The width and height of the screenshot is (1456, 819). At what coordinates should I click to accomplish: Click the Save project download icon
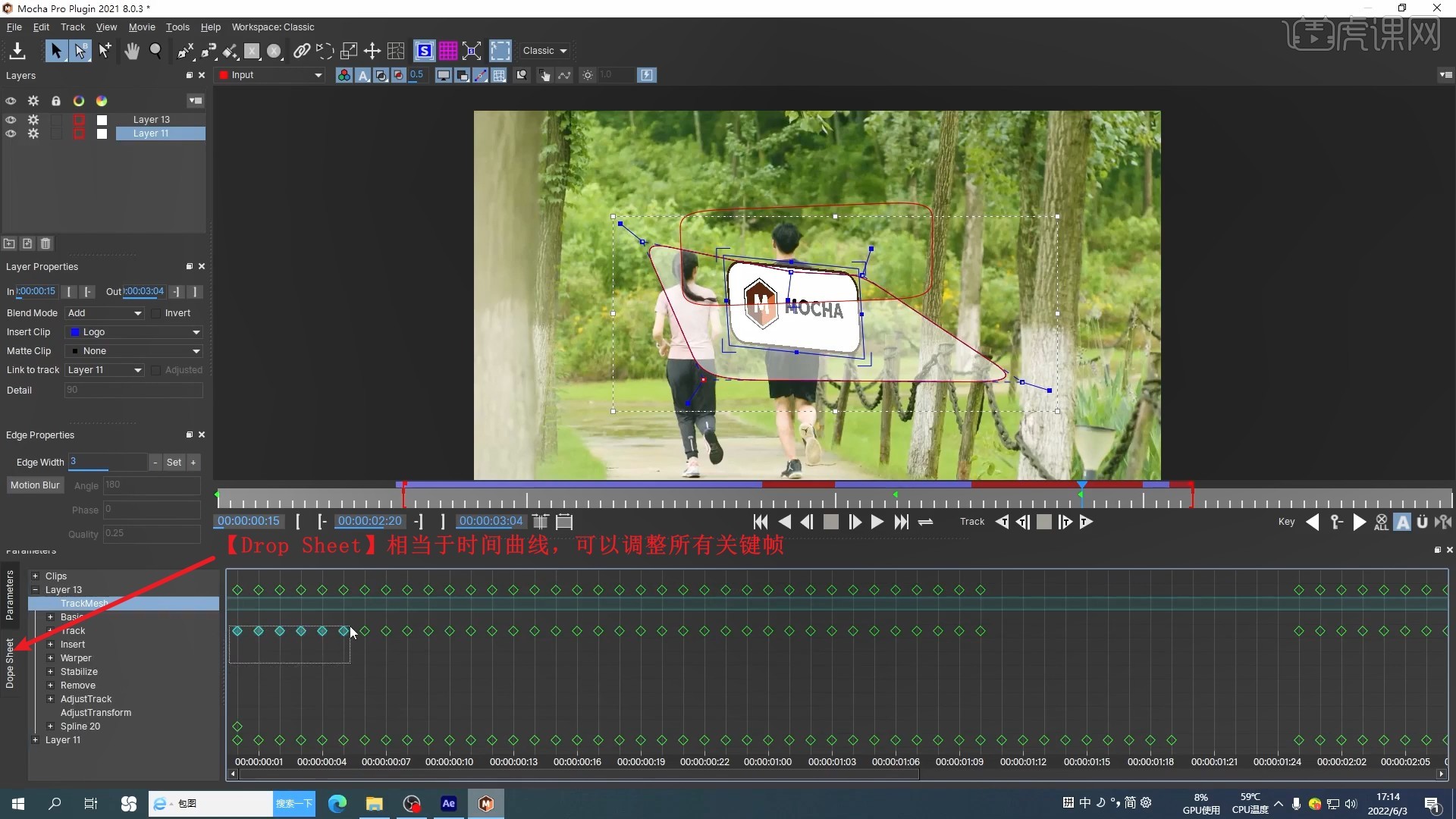point(17,51)
